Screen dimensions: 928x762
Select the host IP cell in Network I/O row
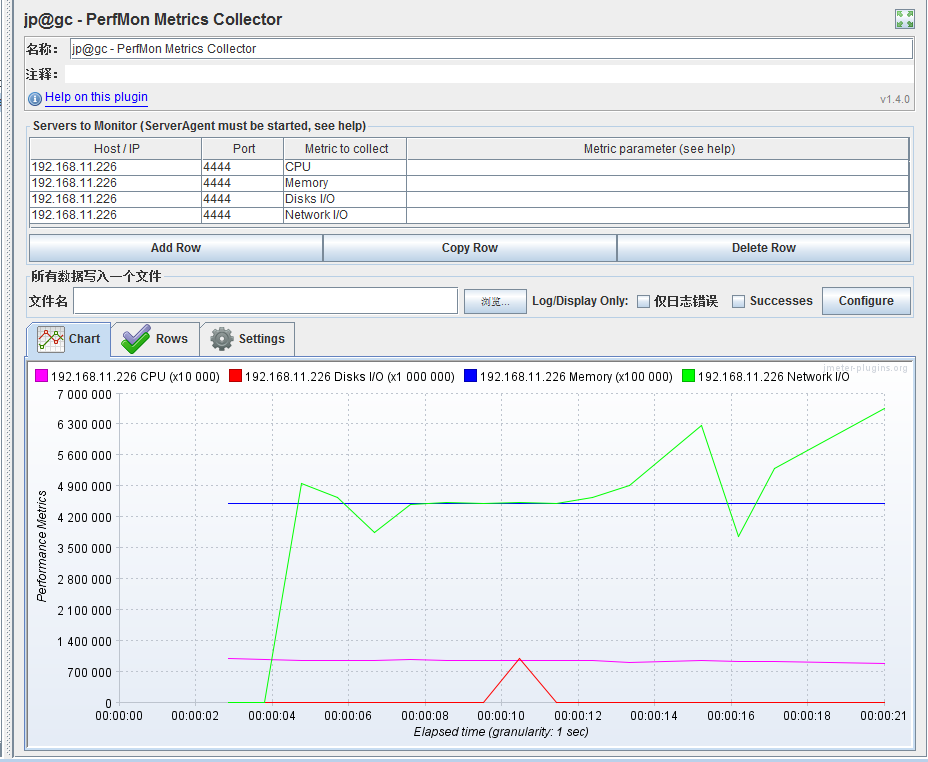(115, 215)
